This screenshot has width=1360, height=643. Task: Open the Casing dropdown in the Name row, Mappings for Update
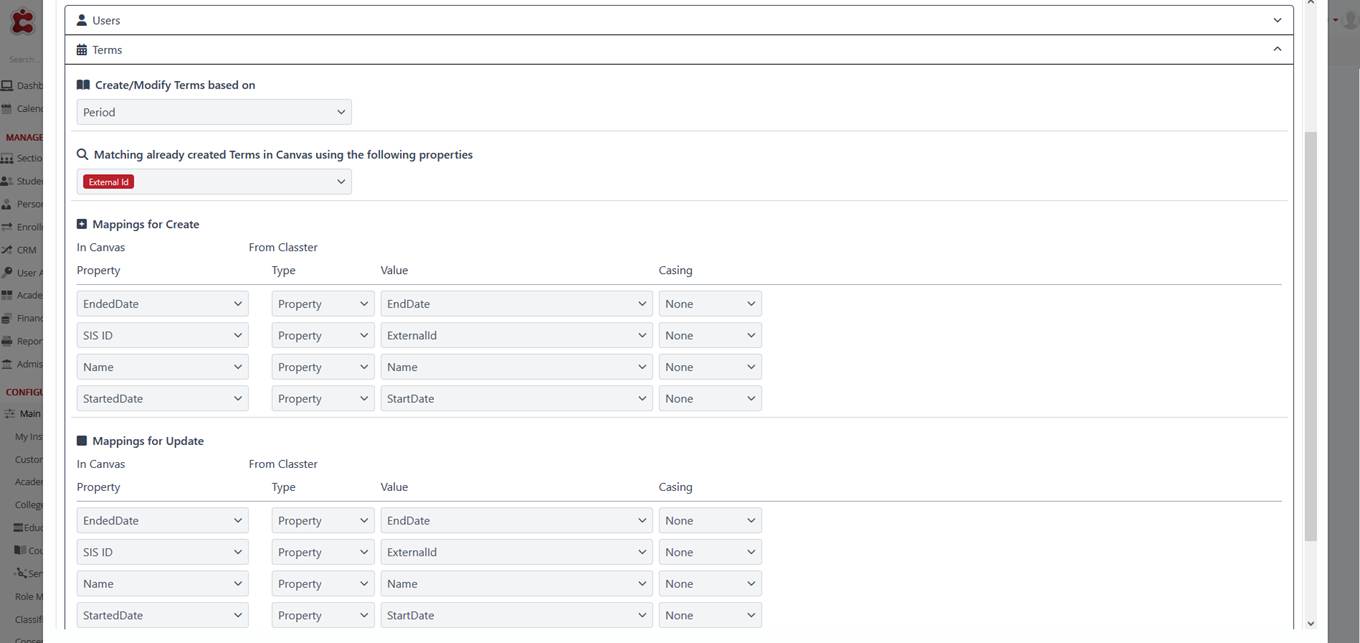coord(710,584)
